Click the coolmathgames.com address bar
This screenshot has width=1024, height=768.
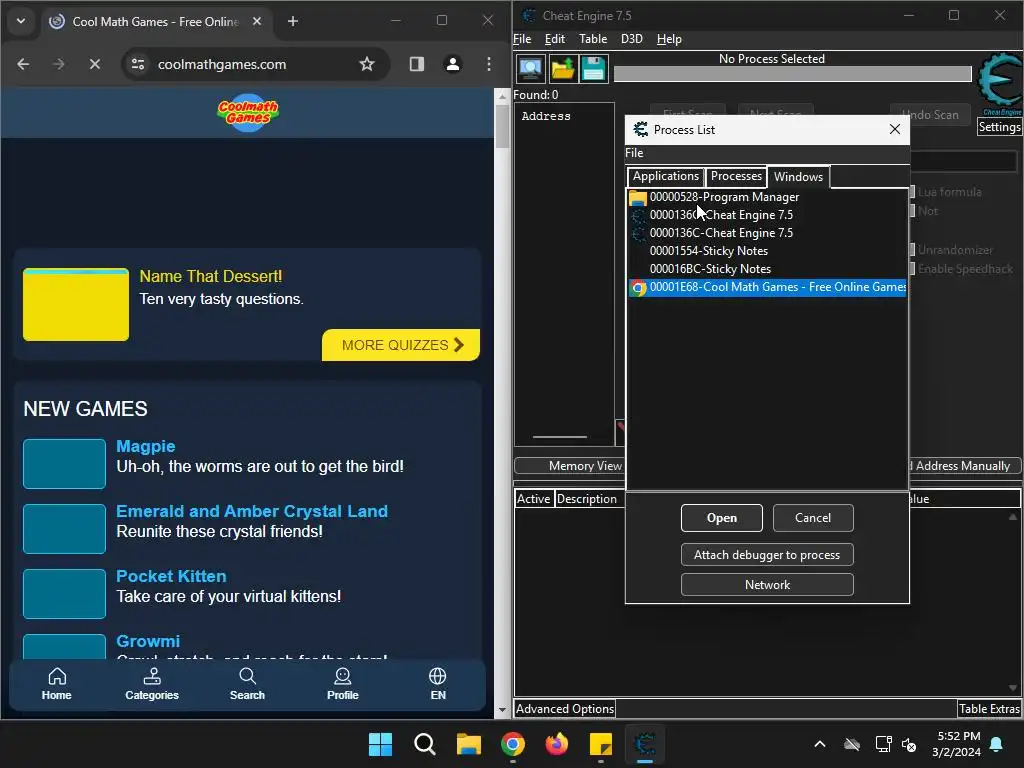coord(255,64)
